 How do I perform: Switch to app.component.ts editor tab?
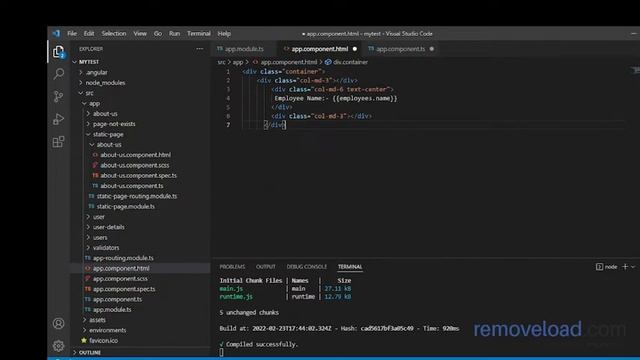pos(400,49)
